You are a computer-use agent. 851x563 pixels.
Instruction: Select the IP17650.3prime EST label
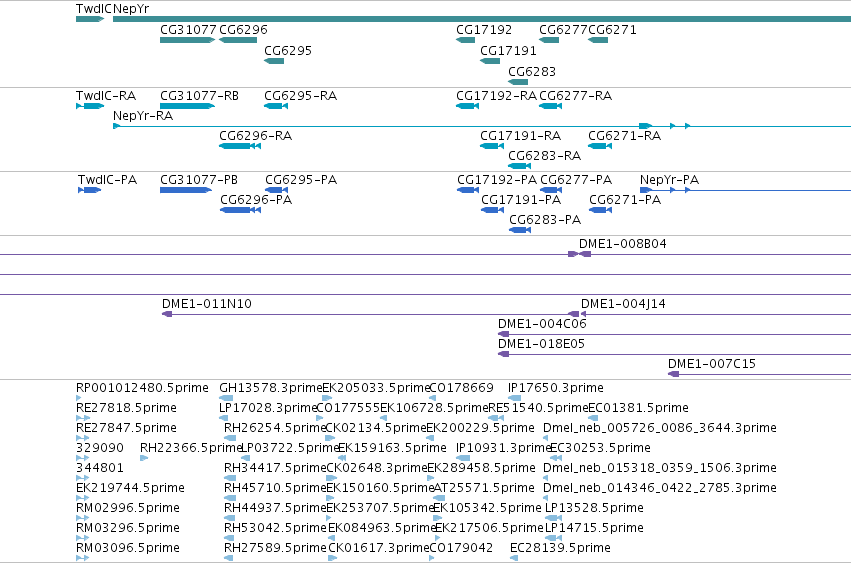pyautogui.click(x=556, y=388)
